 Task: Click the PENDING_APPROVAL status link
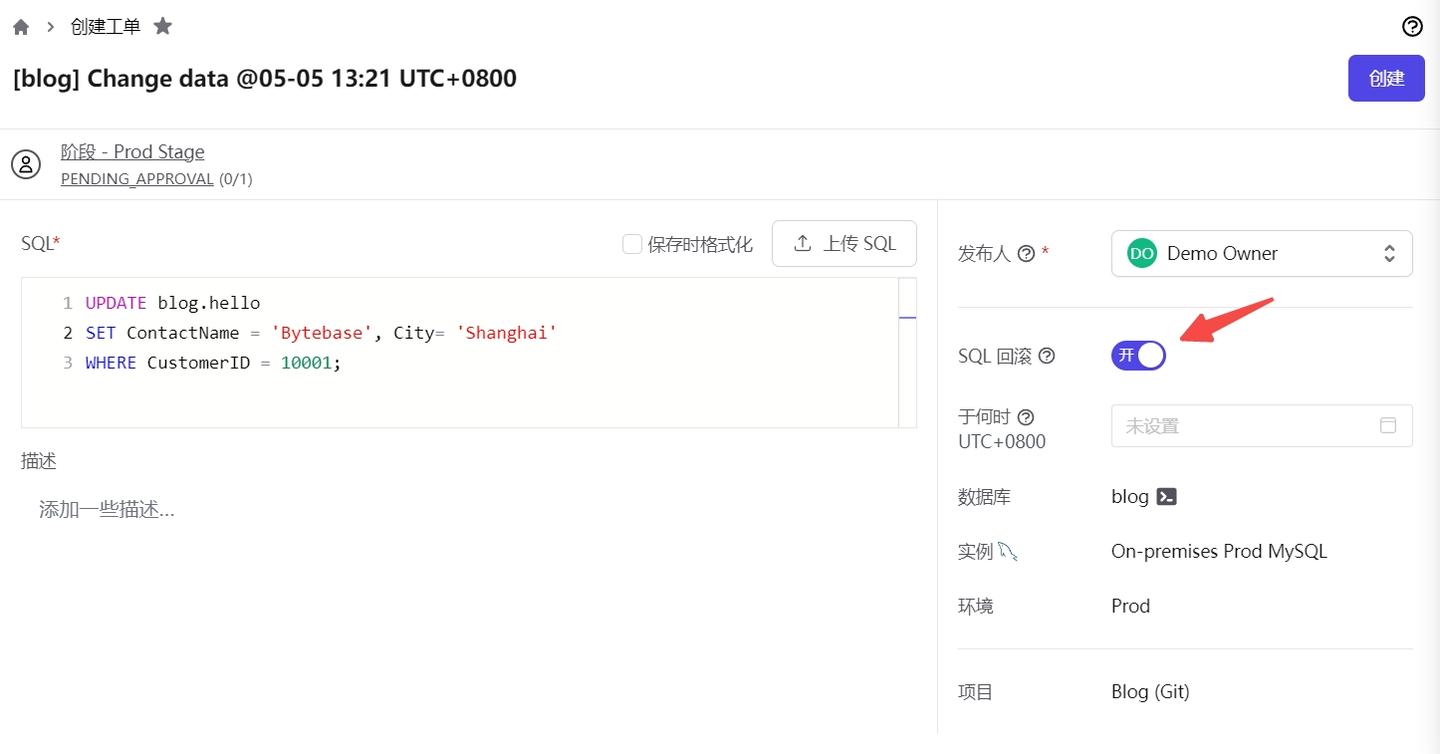(x=137, y=179)
